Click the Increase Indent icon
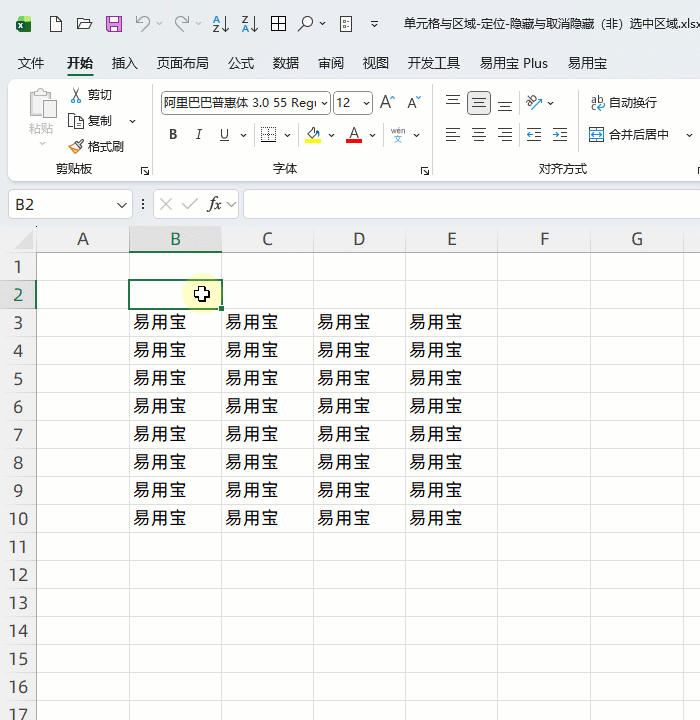Screen dimensions: 700x720 tap(559, 134)
